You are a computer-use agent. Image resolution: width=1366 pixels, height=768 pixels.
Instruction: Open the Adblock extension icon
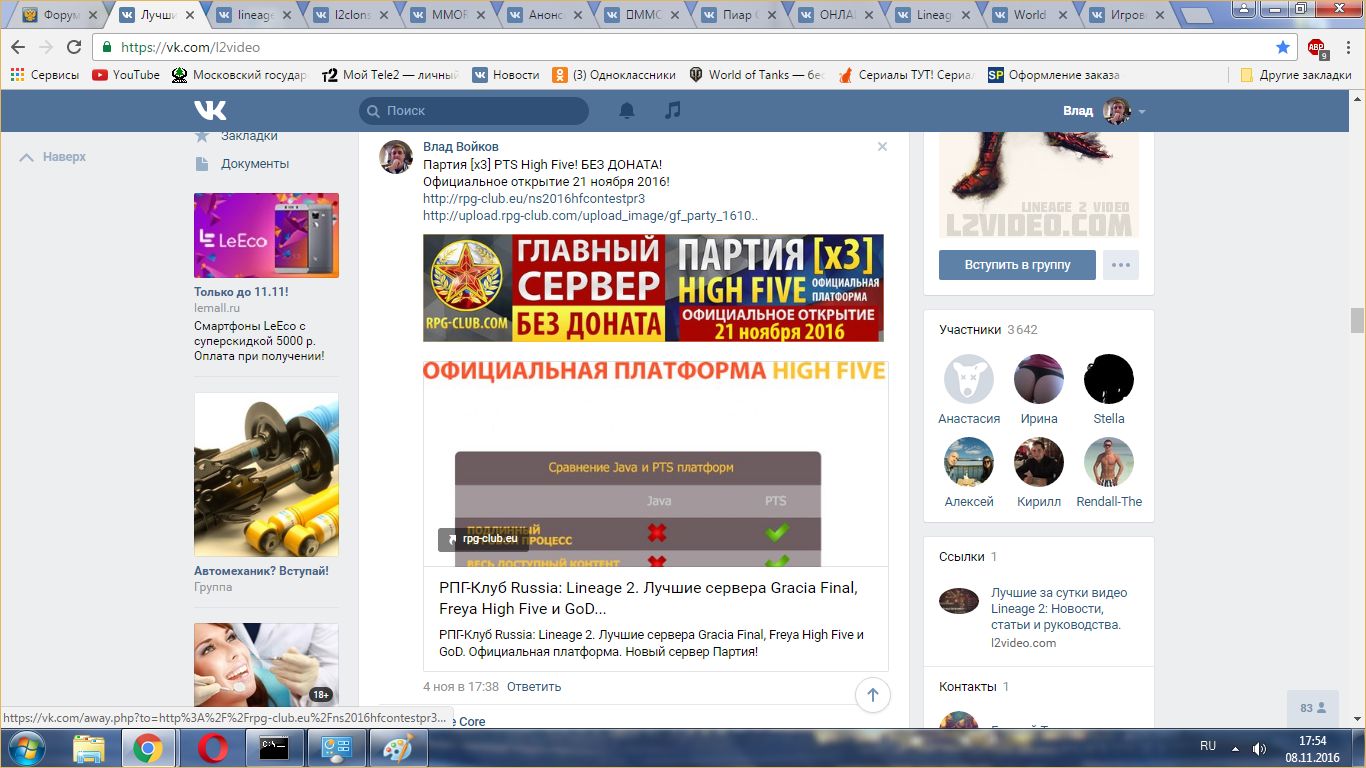click(1316, 47)
